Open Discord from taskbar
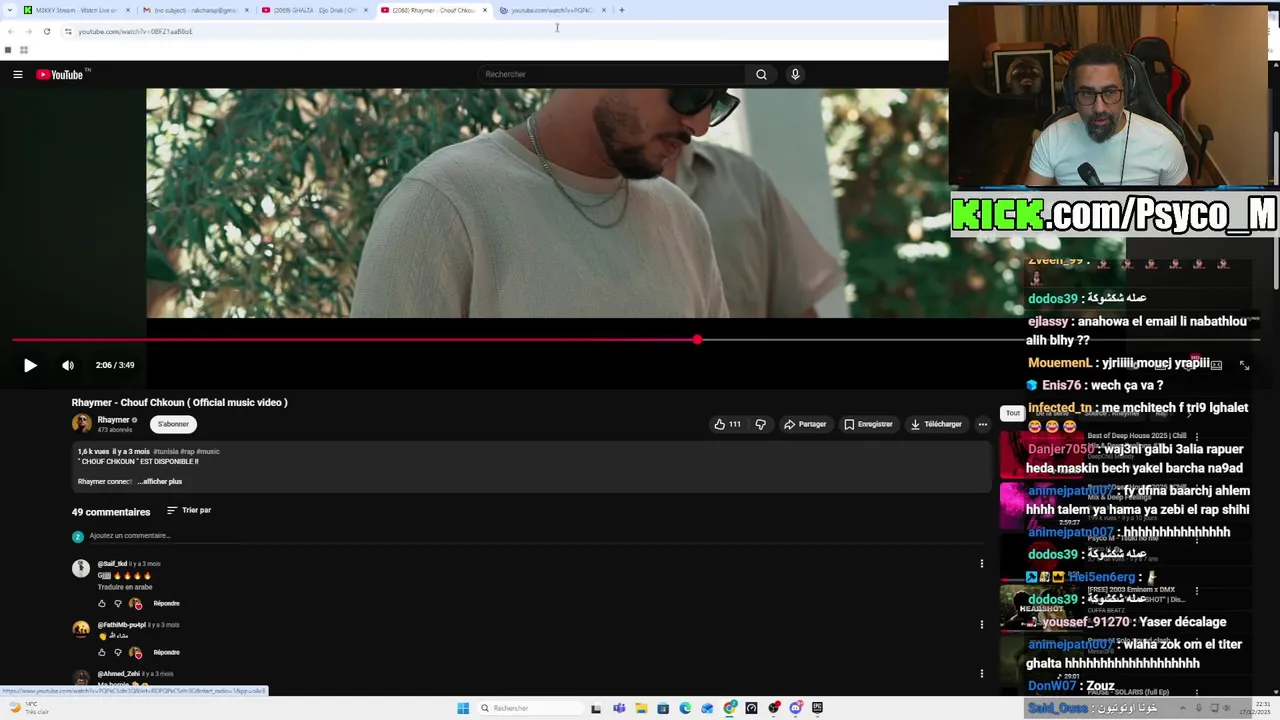Viewport: 1280px width, 720px height. click(796, 708)
